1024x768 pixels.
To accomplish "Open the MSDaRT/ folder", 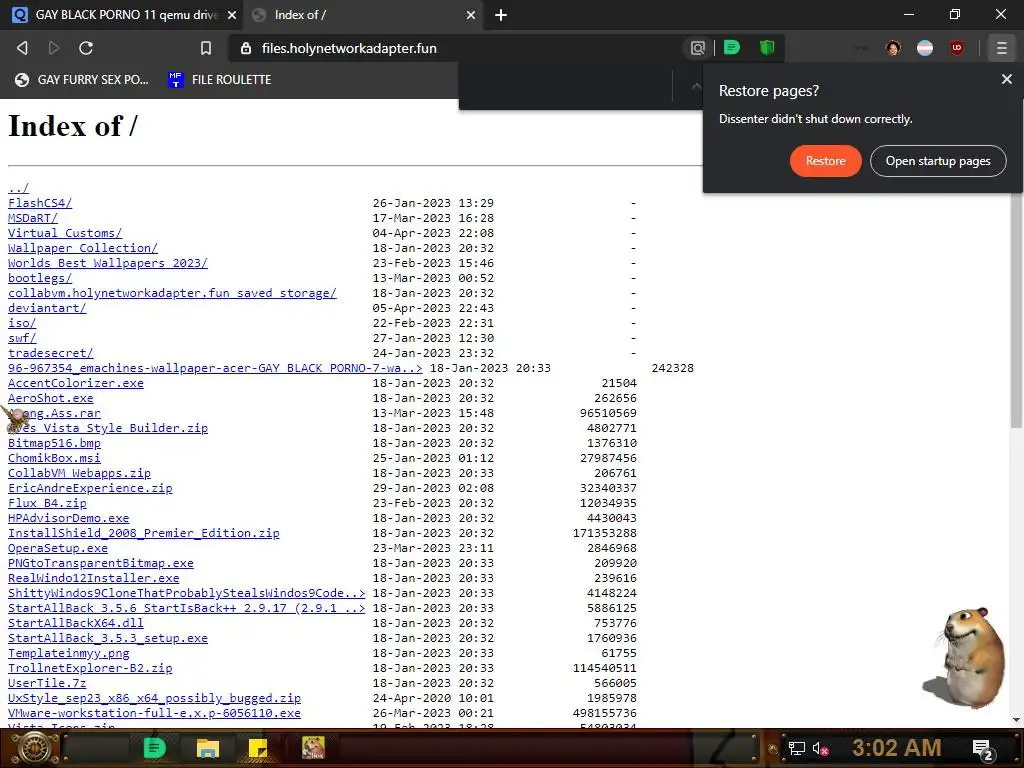I will [33, 218].
